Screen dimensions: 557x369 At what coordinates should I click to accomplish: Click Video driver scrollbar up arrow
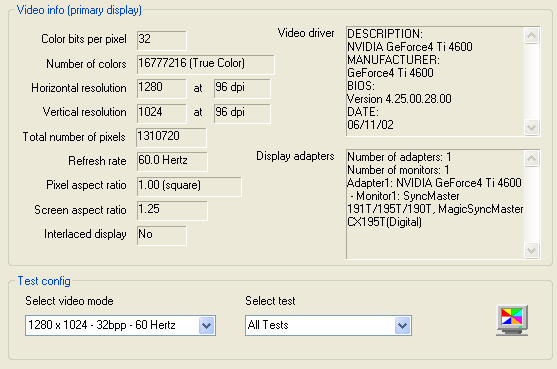point(531,36)
